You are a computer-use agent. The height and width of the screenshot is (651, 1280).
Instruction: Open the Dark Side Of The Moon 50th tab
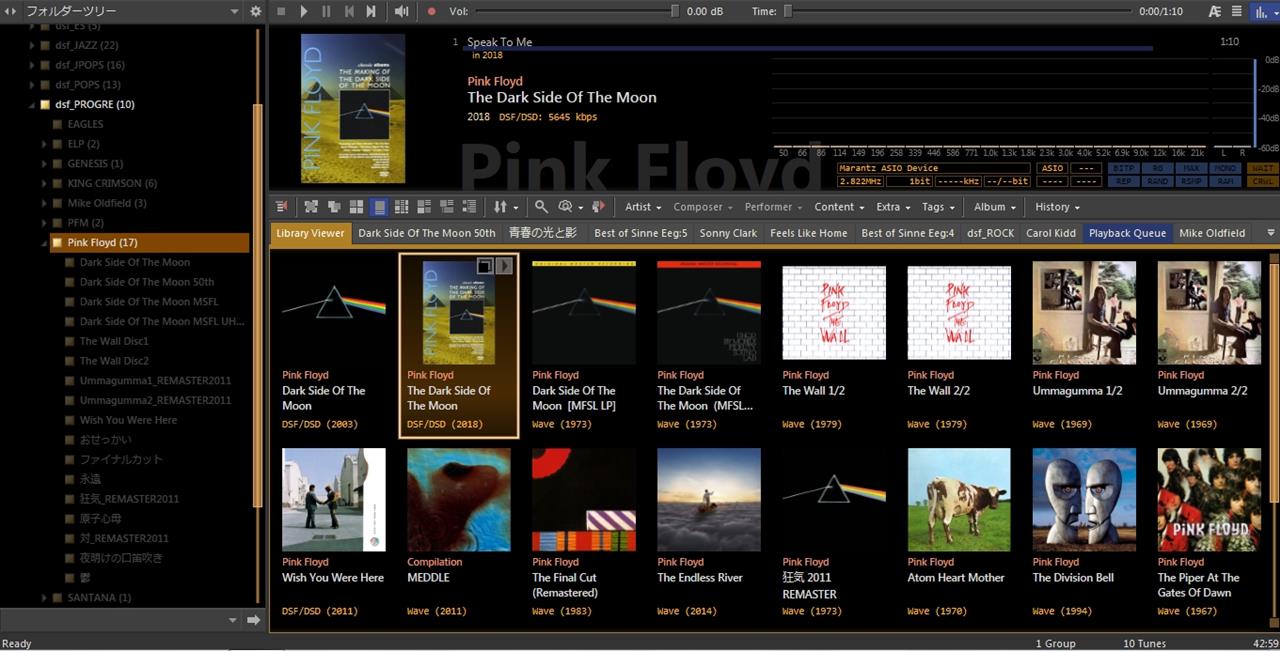pos(427,233)
